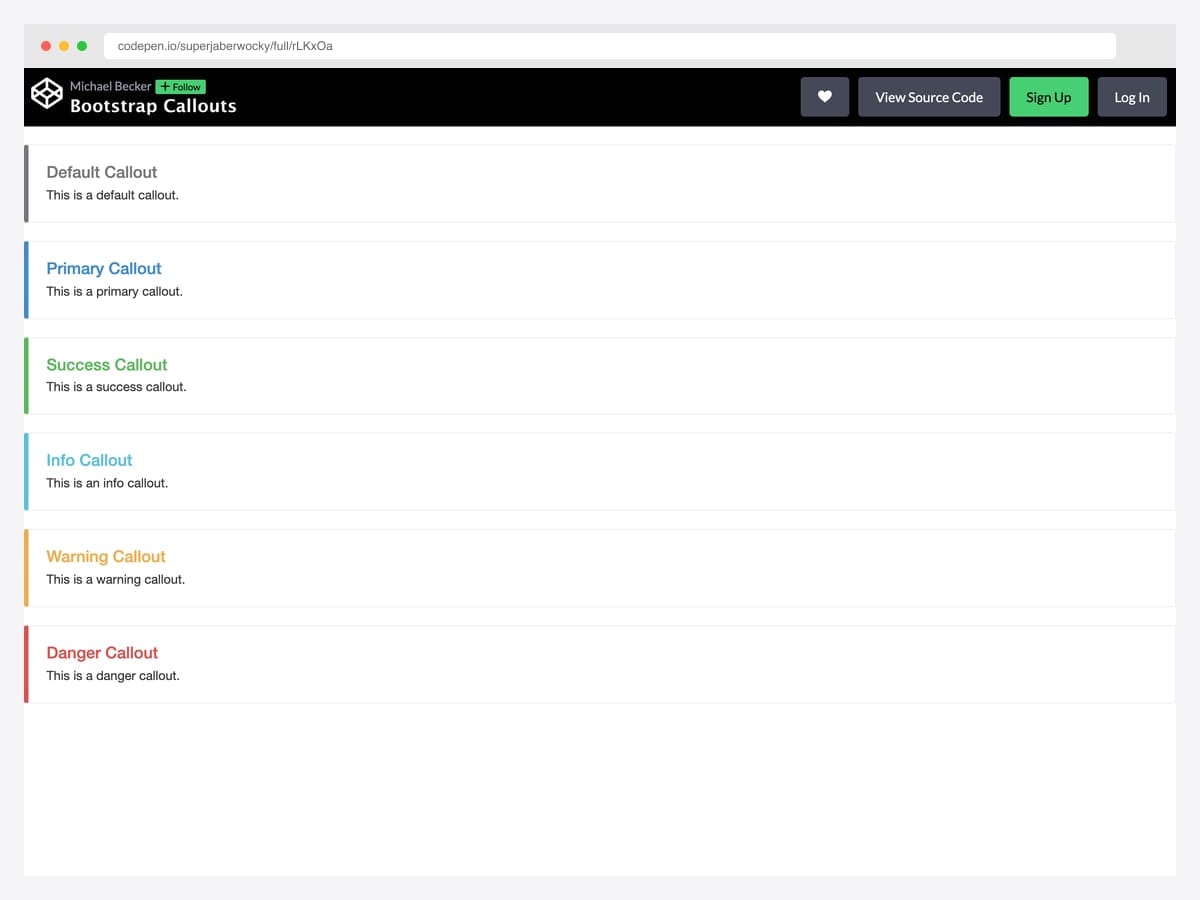
Task: Click the Log In button
Action: (x=1132, y=97)
